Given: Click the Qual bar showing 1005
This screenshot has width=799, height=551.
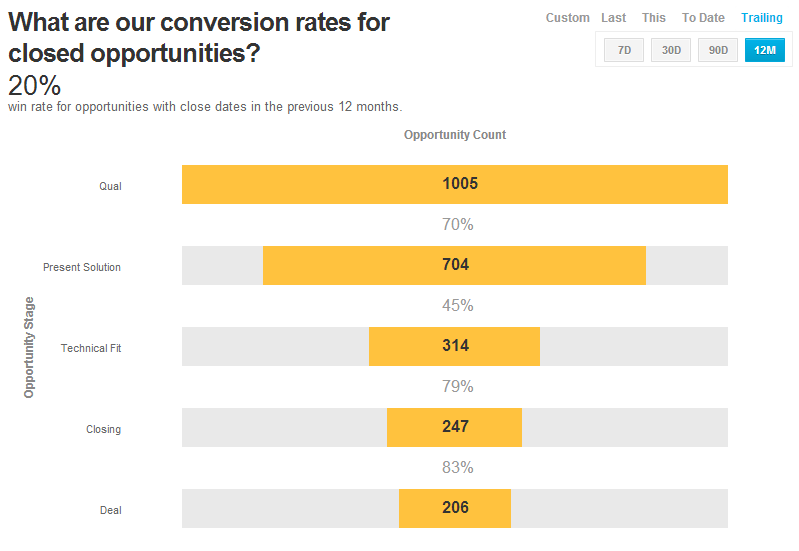Looking at the screenshot, I should coord(455,184).
